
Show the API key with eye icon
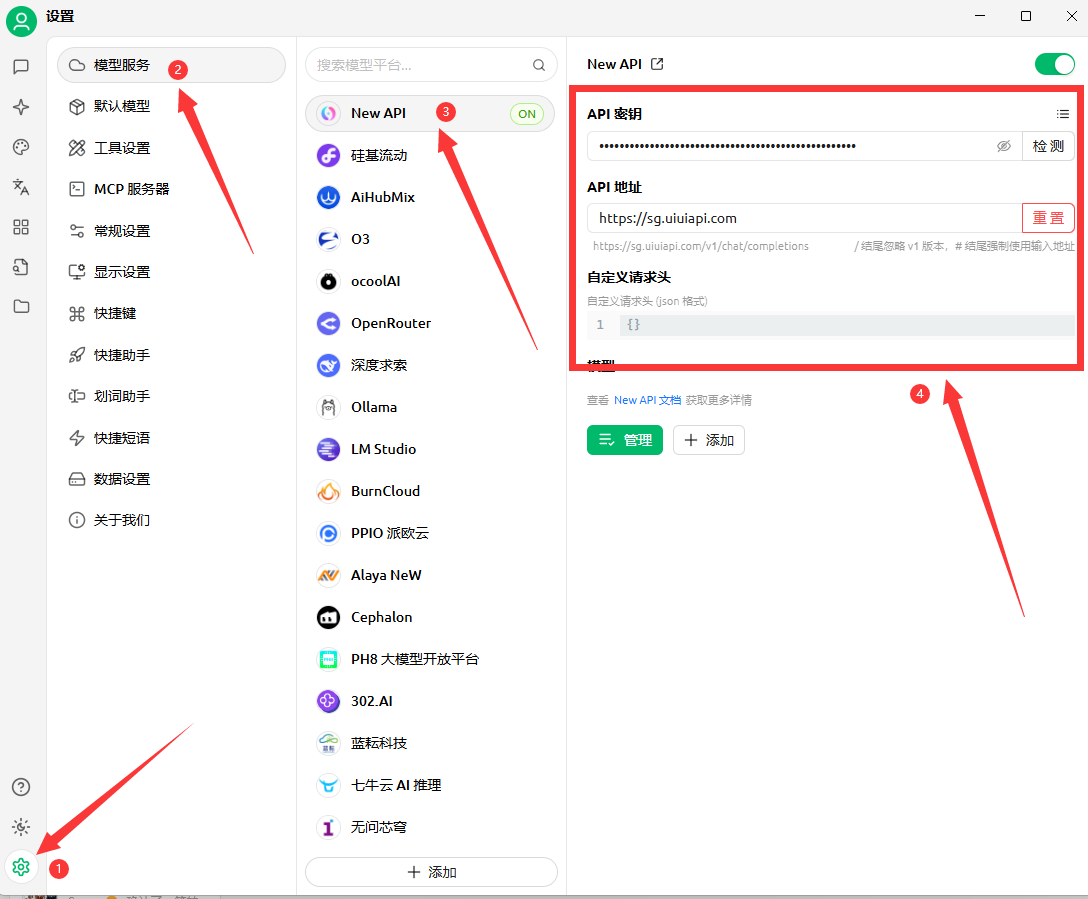click(1003, 146)
